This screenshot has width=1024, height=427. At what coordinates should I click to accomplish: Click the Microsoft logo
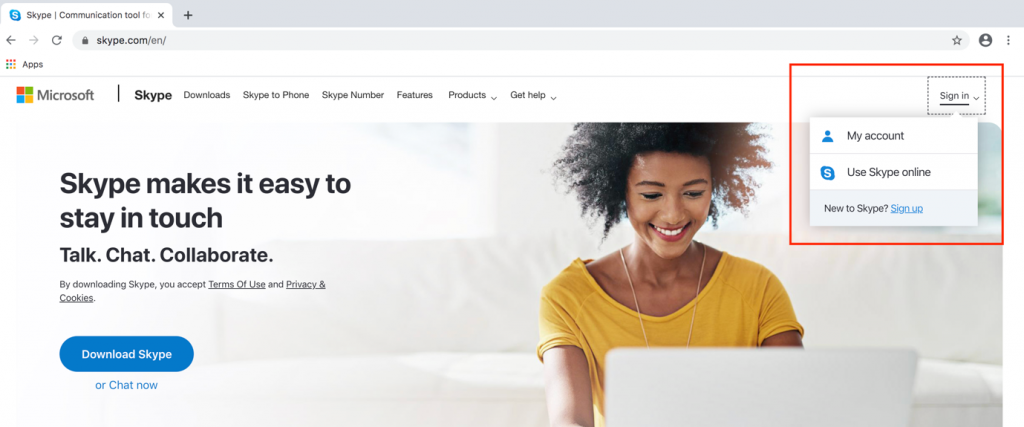[x=56, y=95]
